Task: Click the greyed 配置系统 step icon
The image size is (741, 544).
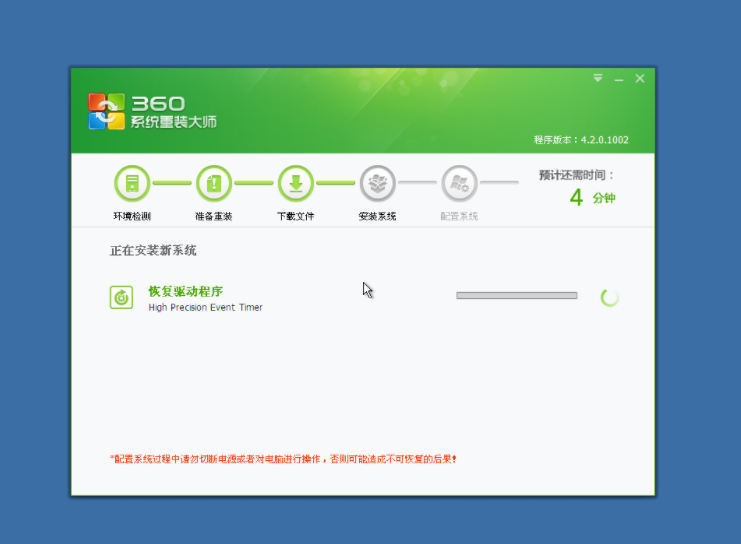Action: point(460,183)
